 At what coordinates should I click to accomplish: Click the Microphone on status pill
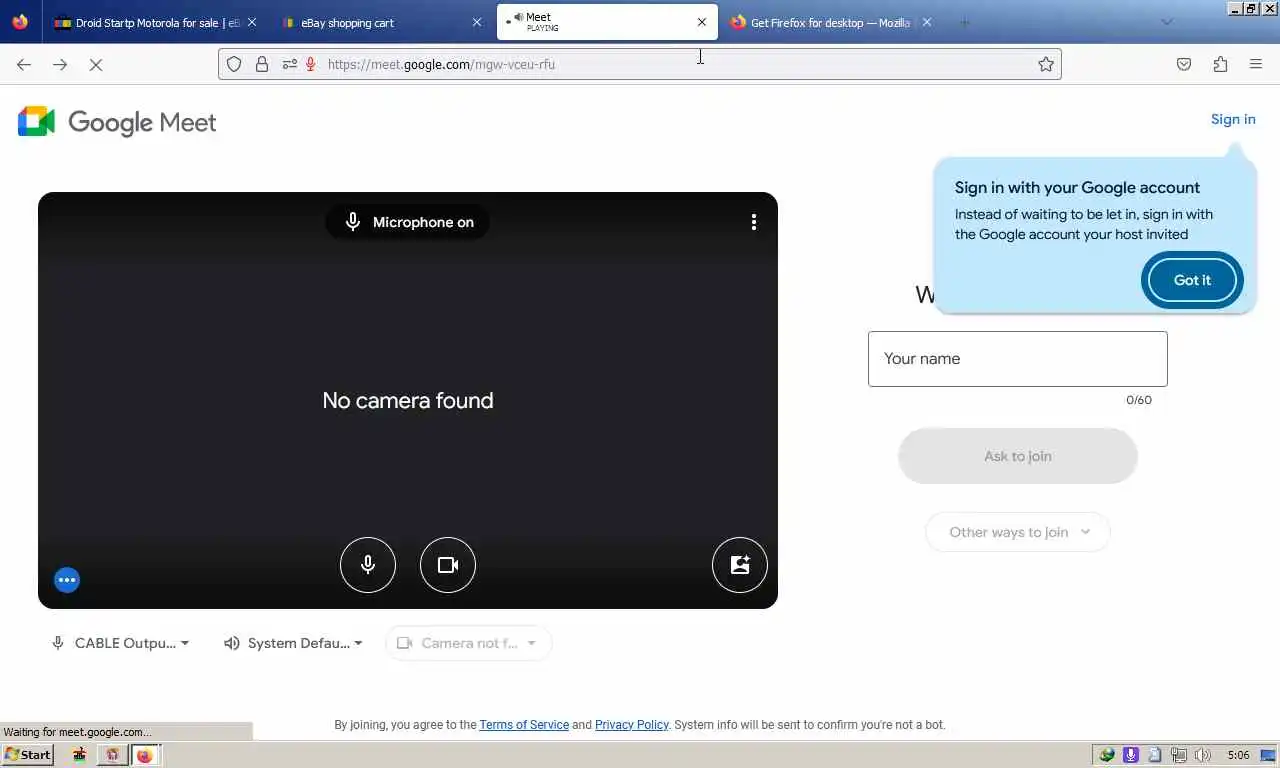coord(408,222)
